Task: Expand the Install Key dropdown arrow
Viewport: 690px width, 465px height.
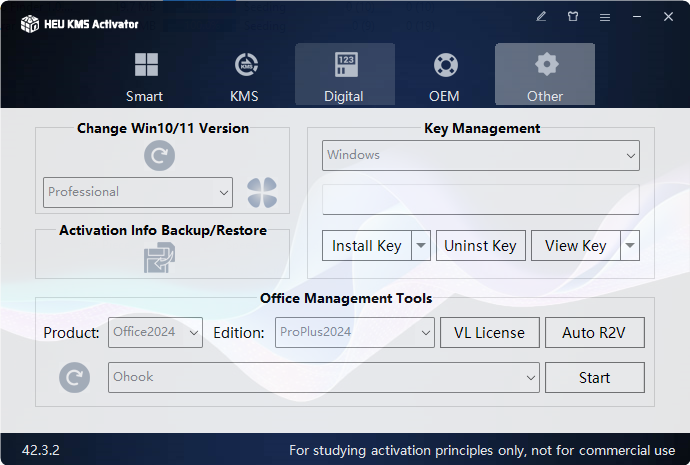Action: point(421,245)
